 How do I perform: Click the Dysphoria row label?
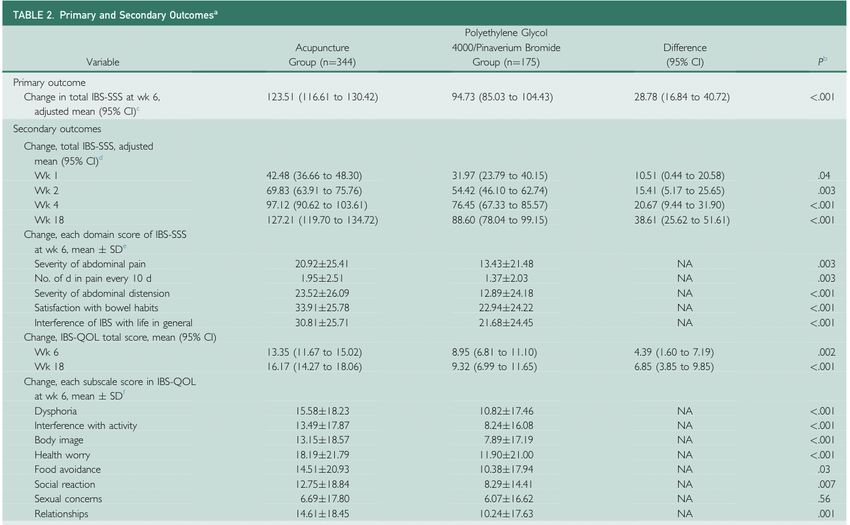55,411
